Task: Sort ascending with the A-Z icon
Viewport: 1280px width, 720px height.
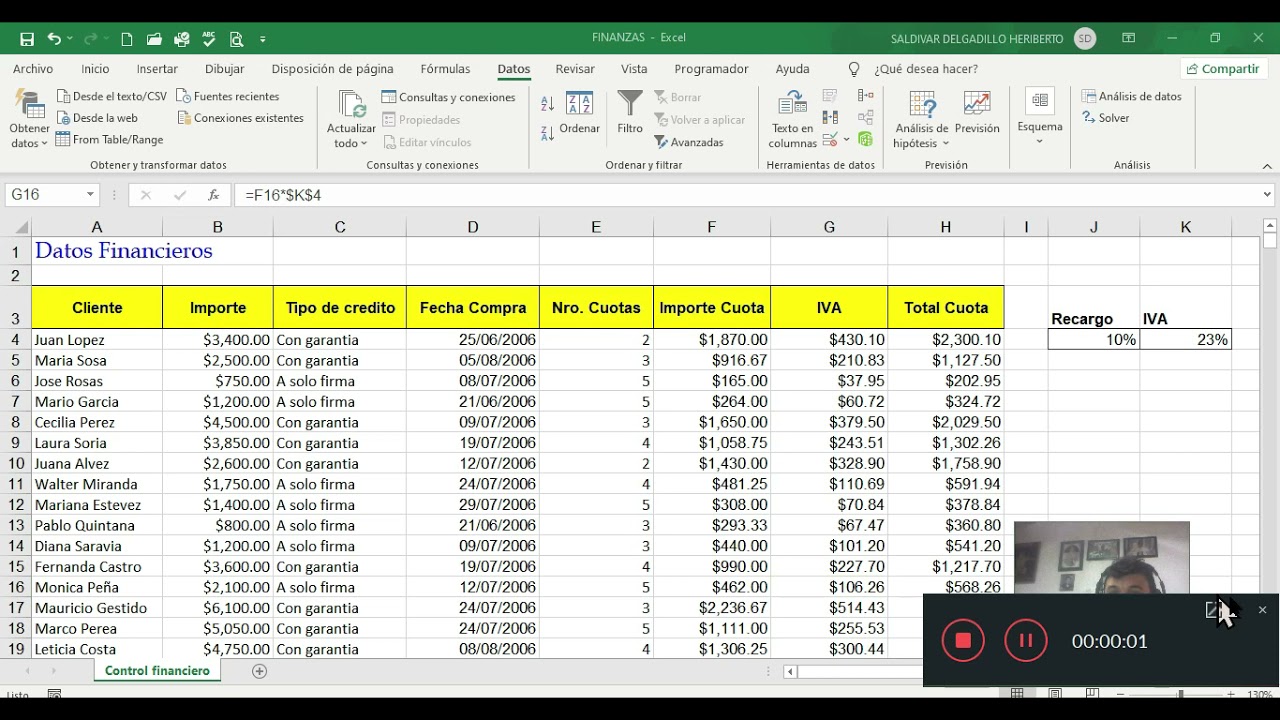Action: click(547, 104)
